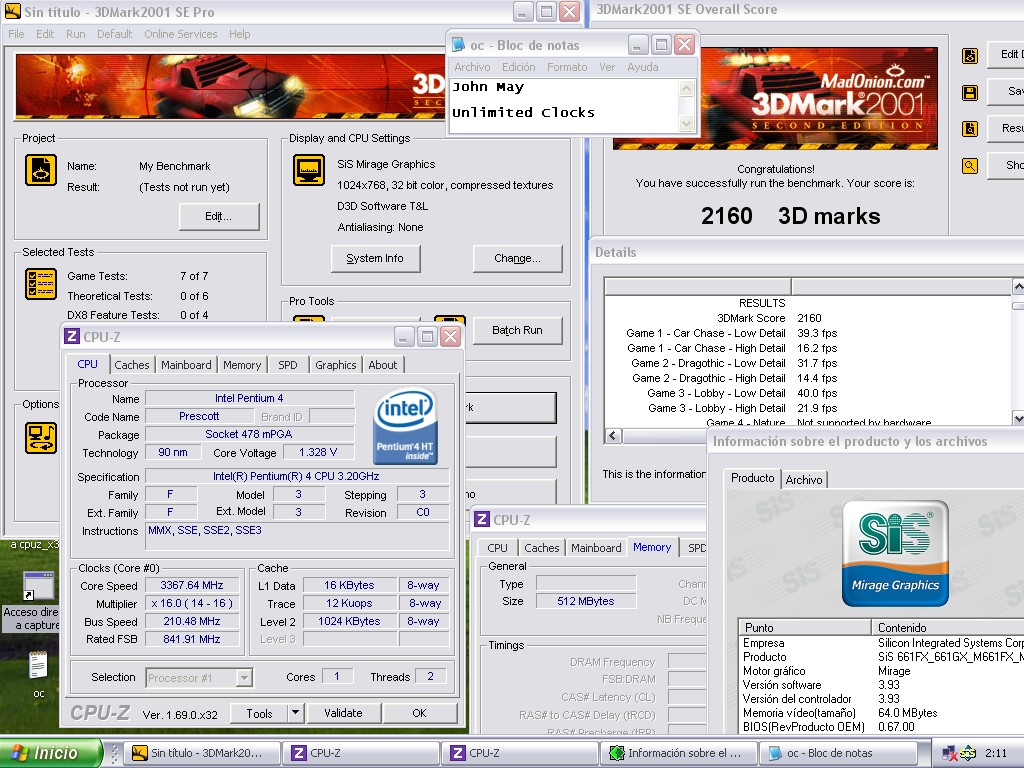Screen dimensions: 1024x768
Task: Open the Tools dropdown arrow in CPU-Z
Action: pos(295,712)
